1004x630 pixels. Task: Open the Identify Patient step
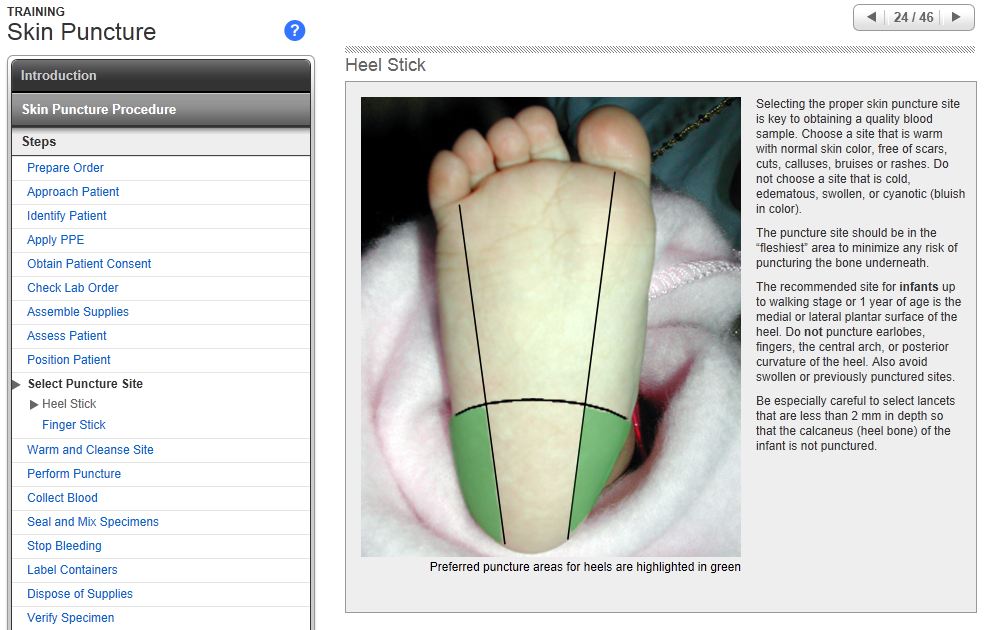click(67, 216)
